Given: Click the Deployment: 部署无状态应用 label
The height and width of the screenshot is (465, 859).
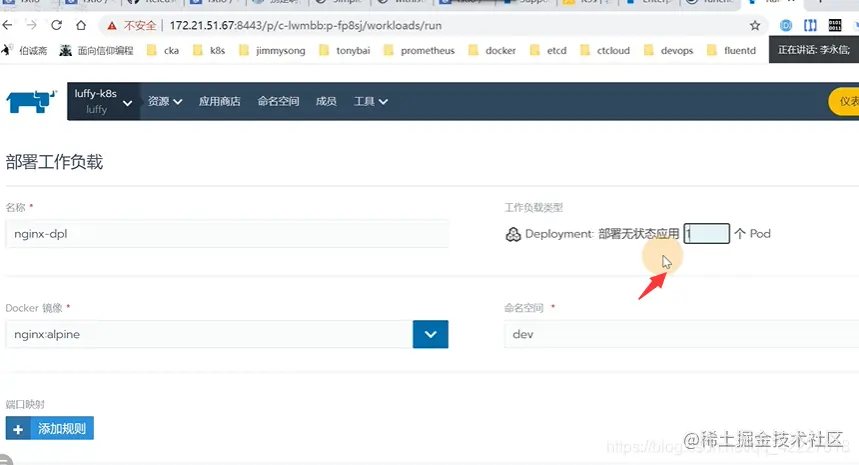Looking at the screenshot, I should [x=602, y=234].
